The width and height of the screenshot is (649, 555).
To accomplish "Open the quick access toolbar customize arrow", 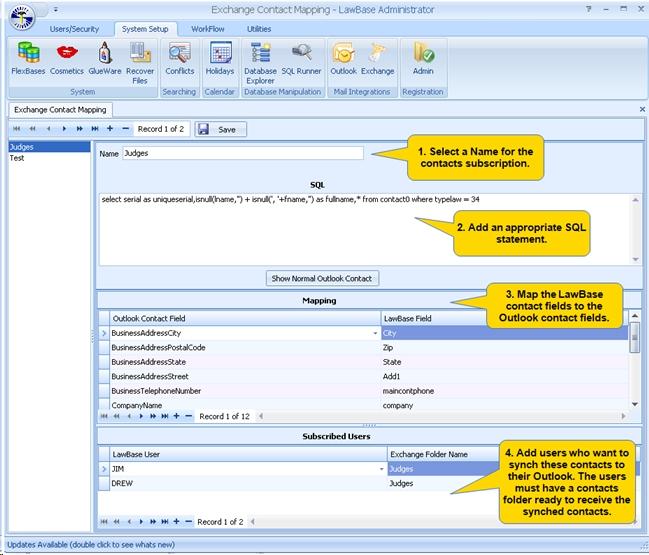I will click(x=56, y=9).
